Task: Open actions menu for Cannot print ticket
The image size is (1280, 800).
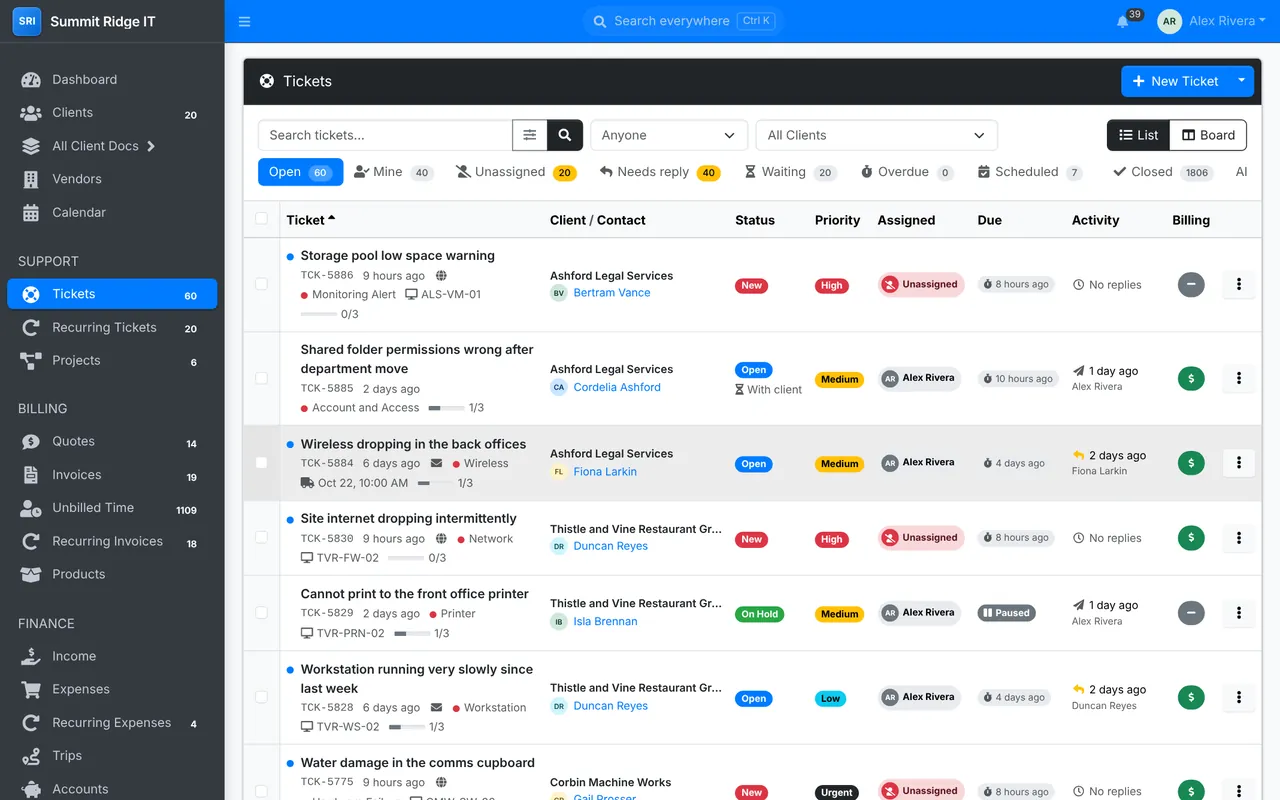Action: pos(1239,613)
